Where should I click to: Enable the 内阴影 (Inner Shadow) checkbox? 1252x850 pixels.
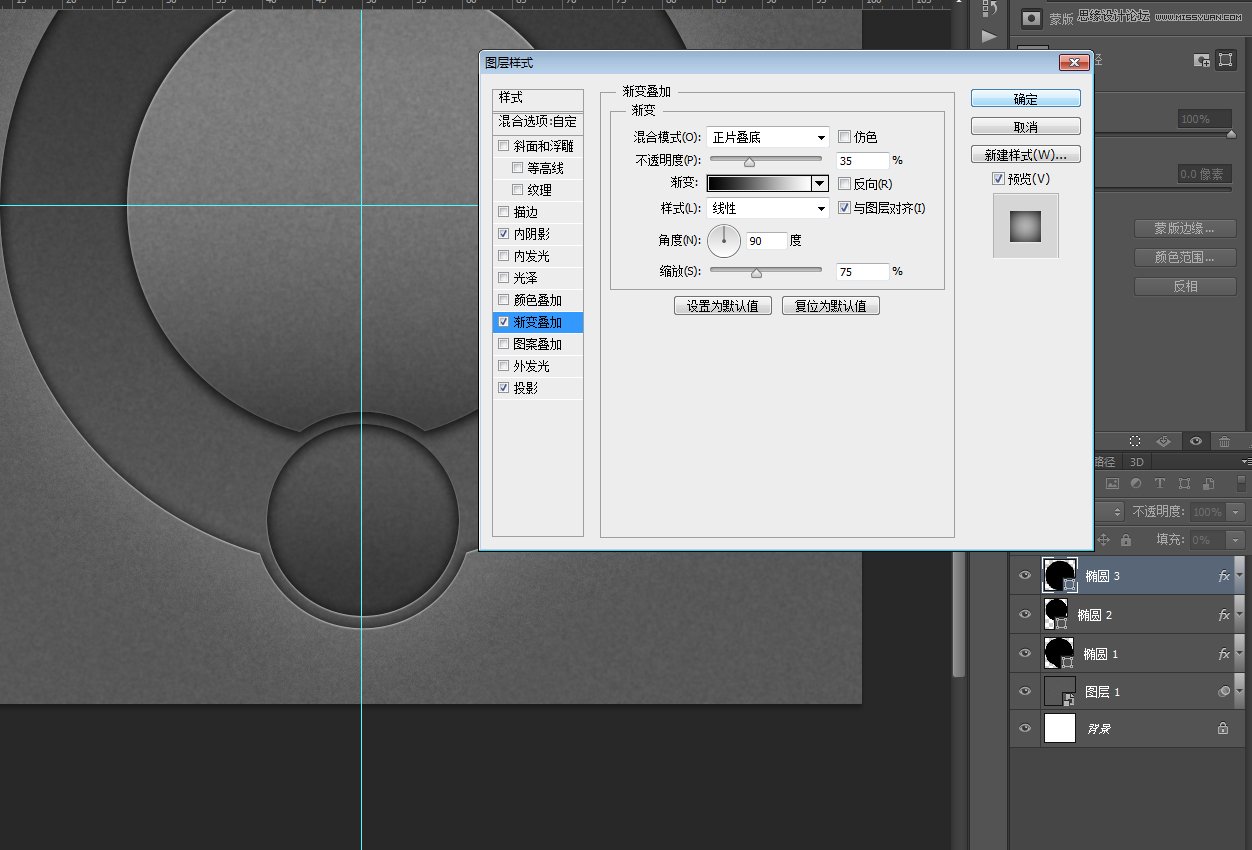coord(504,233)
